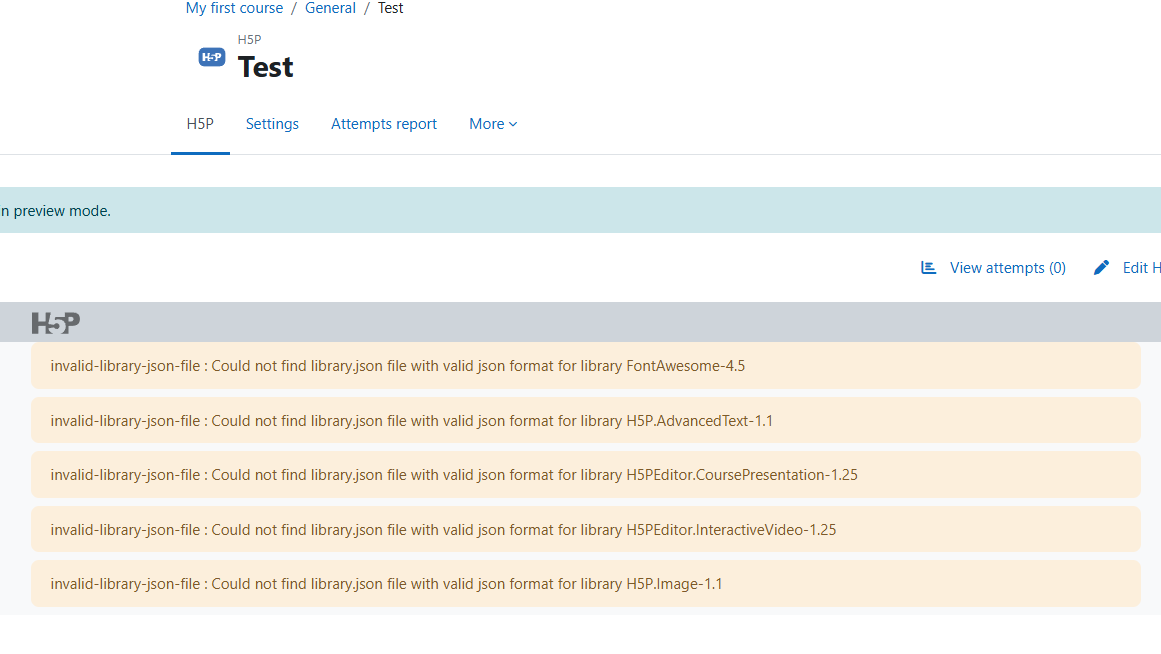
Task: Select the H5P.AdvancedText-1.1 library error message
Action: (586, 421)
